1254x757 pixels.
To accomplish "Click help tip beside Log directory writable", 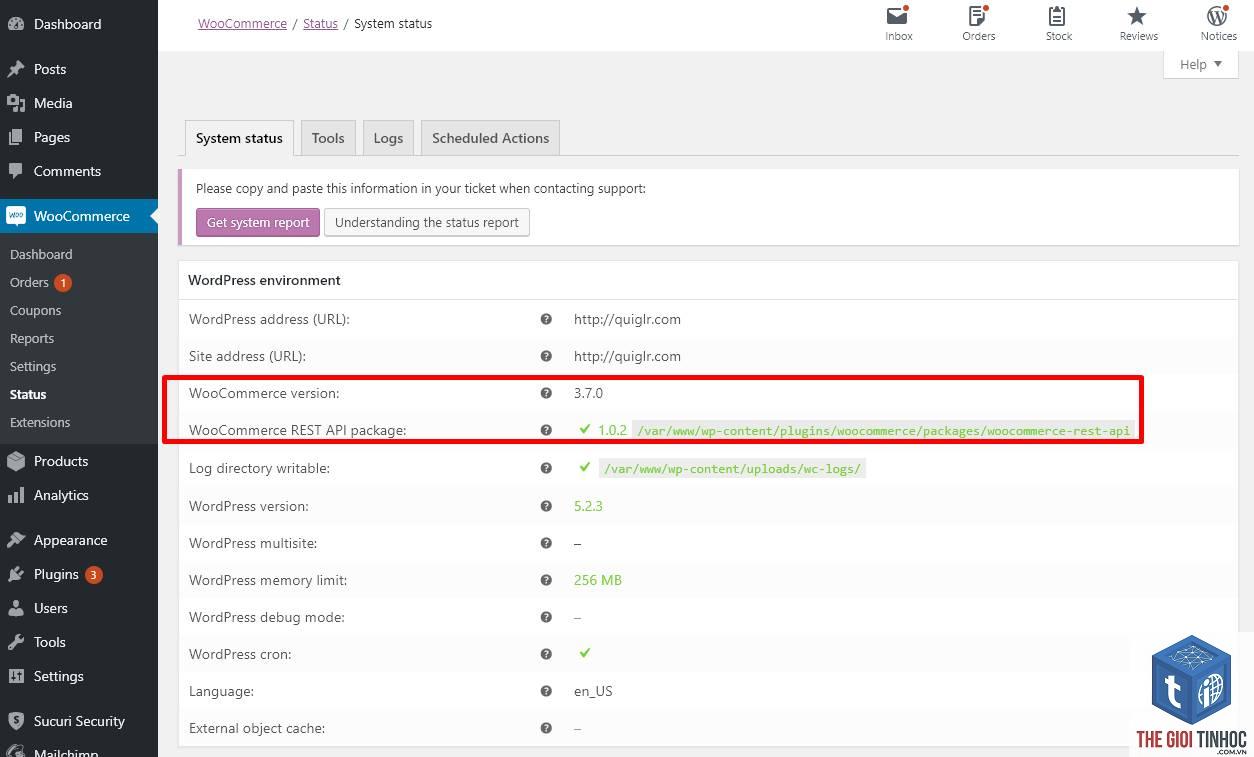I will point(546,468).
